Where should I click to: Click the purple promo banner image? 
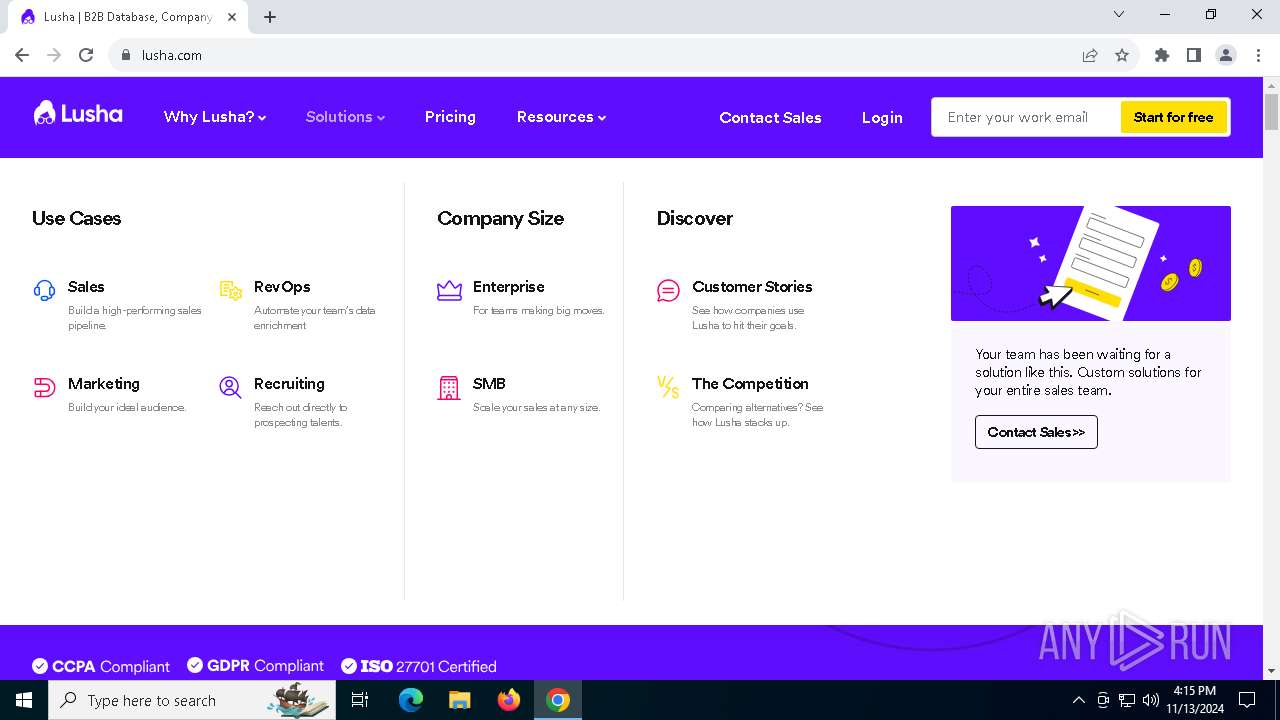1091,263
